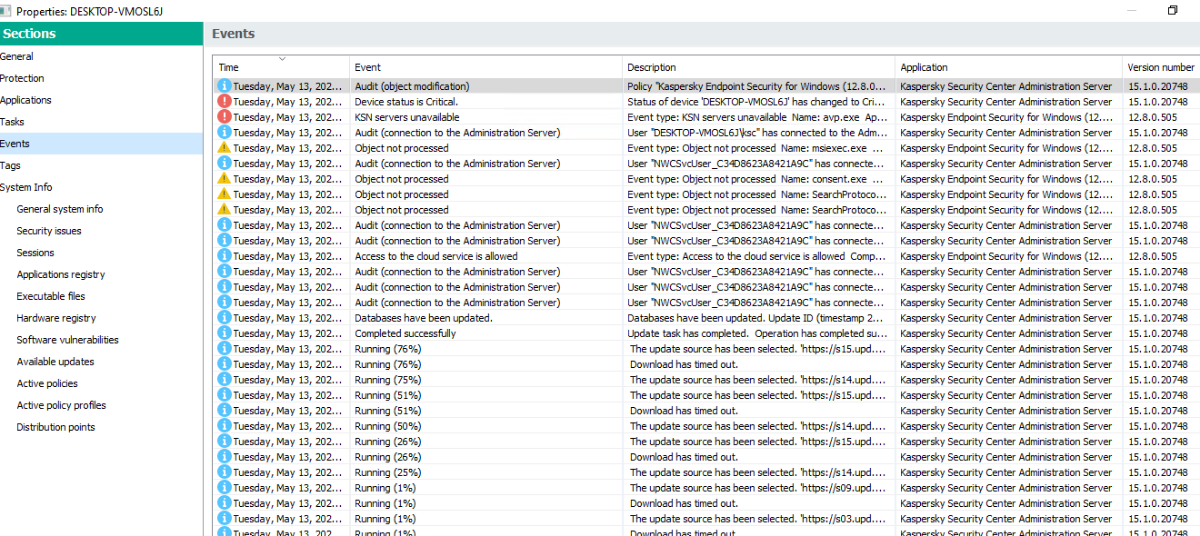This screenshot has width=1200, height=536.
Task: Click info icon of DESKTOP-VMOSL6J\ksc connection audit row
Action: pyautogui.click(x=225, y=132)
